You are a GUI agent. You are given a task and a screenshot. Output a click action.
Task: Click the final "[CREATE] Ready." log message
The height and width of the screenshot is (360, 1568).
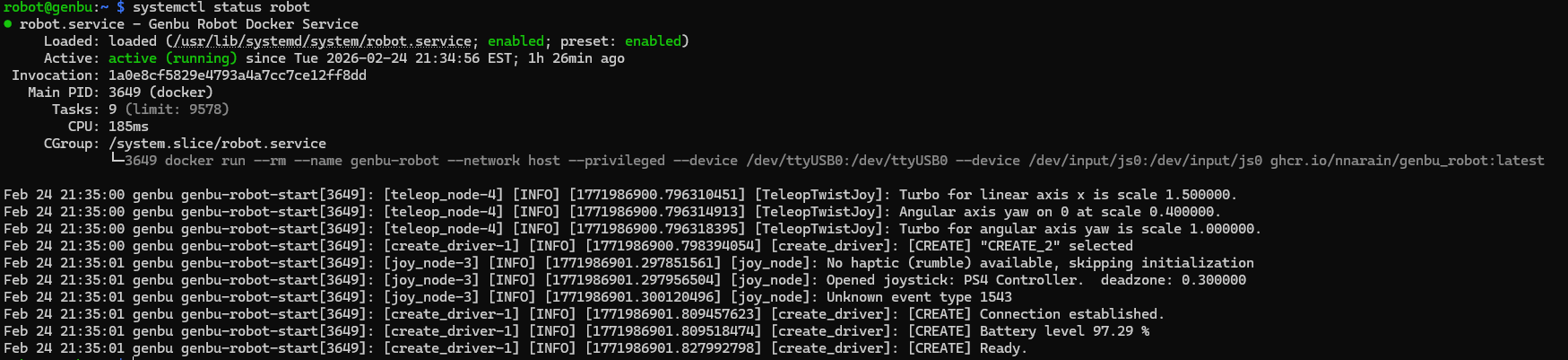click(x=967, y=348)
